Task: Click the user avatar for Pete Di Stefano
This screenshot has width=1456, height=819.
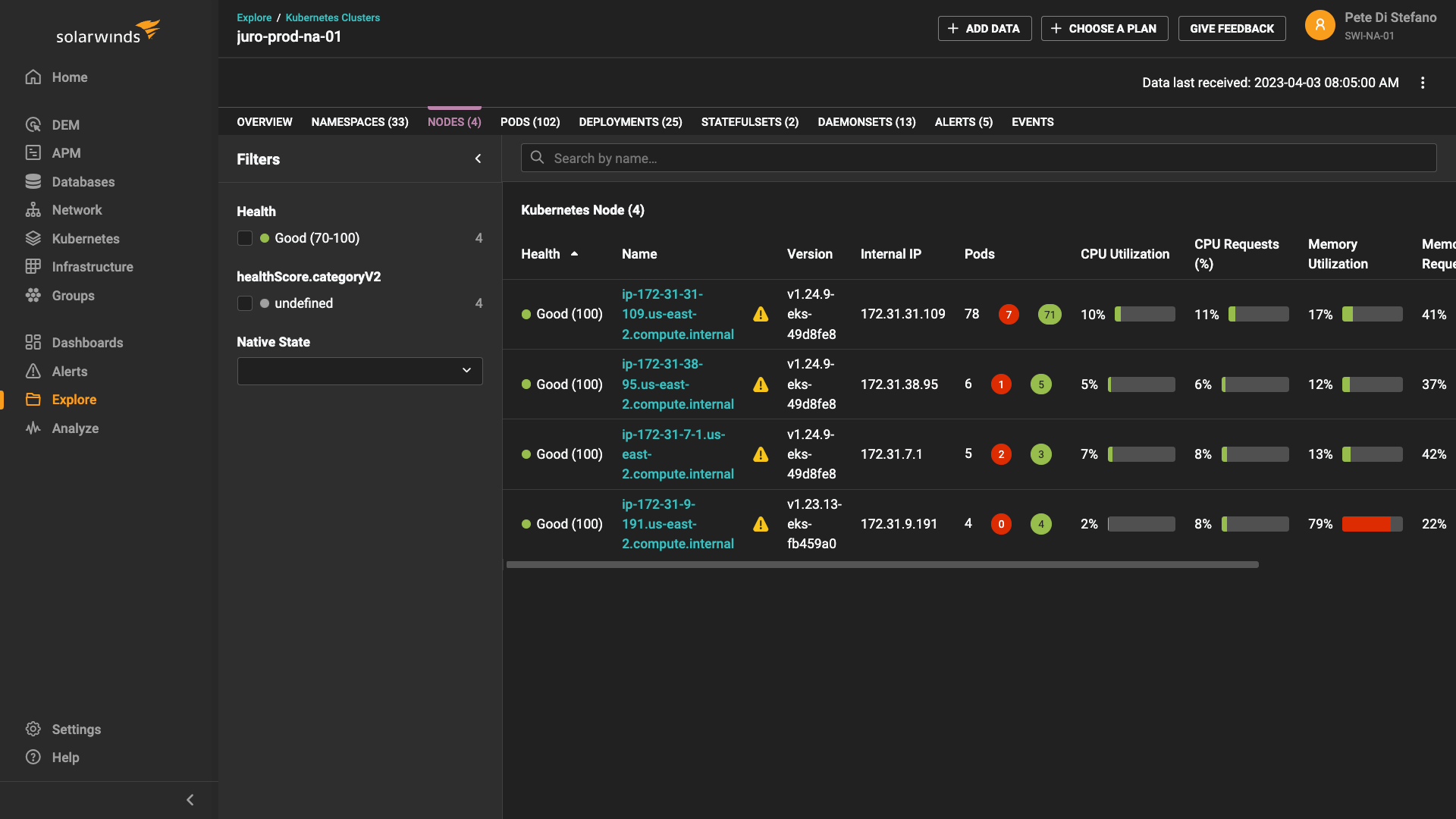Action: pyautogui.click(x=1319, y=24)
